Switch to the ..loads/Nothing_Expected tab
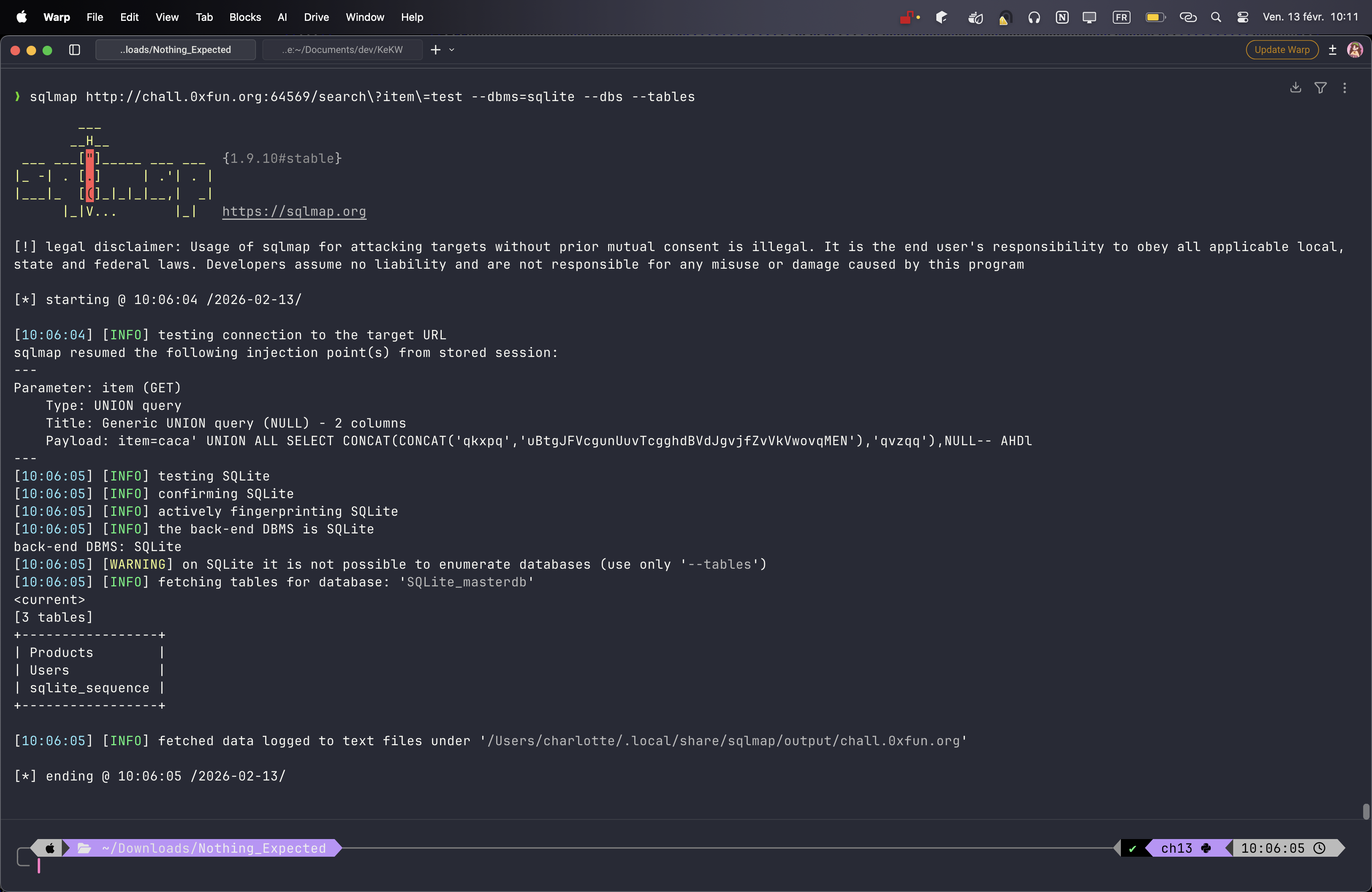1372x892 pixels. click(176, 50)
